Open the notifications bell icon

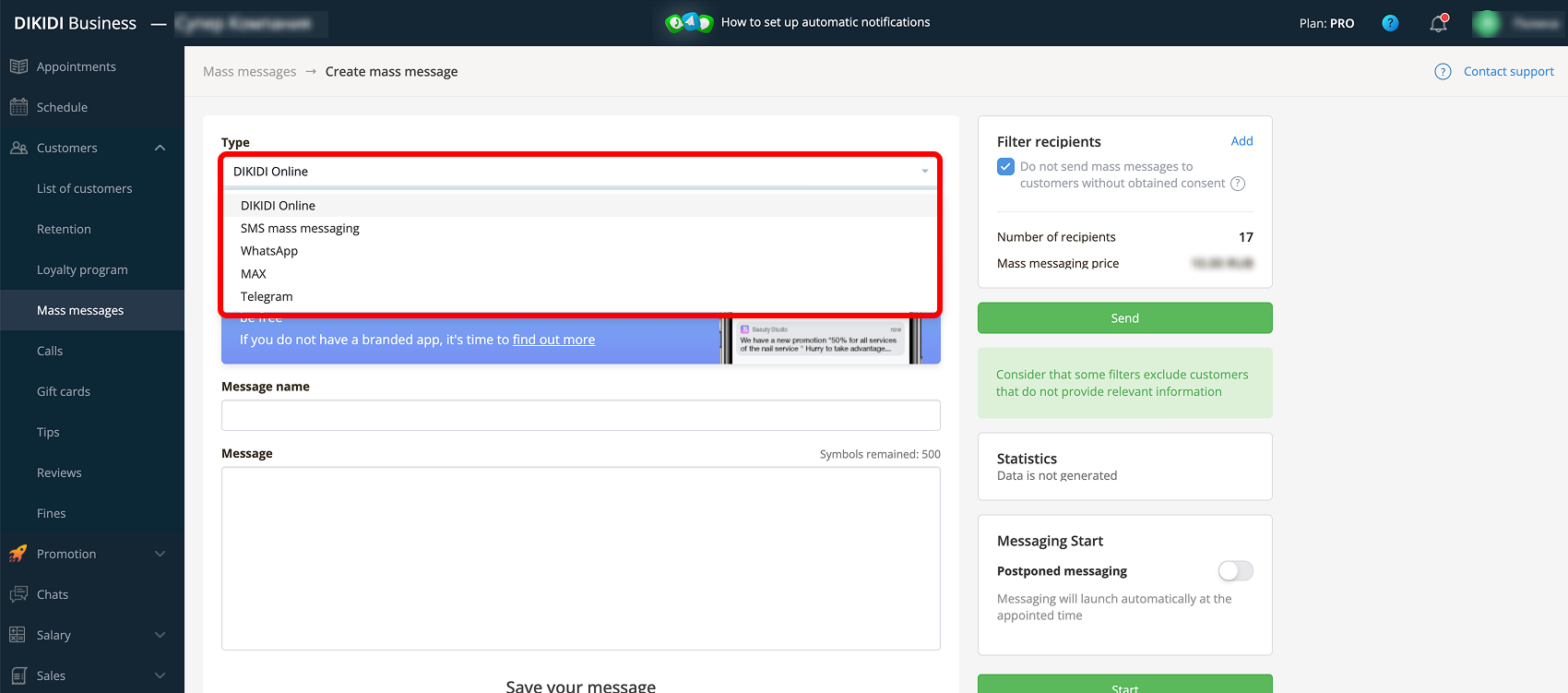[1439, 23]
